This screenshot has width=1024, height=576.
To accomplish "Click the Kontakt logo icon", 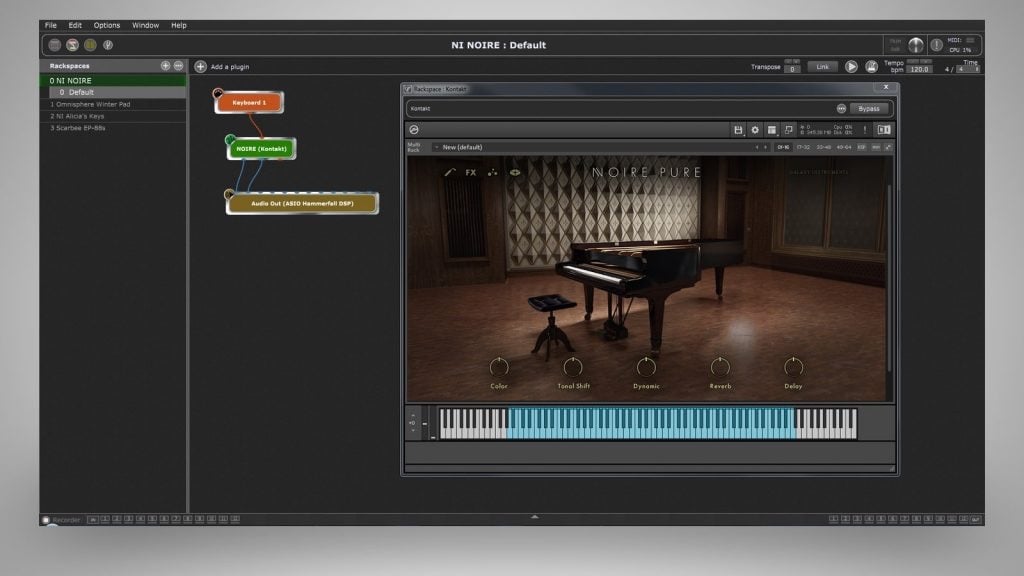I will point(414,130).
